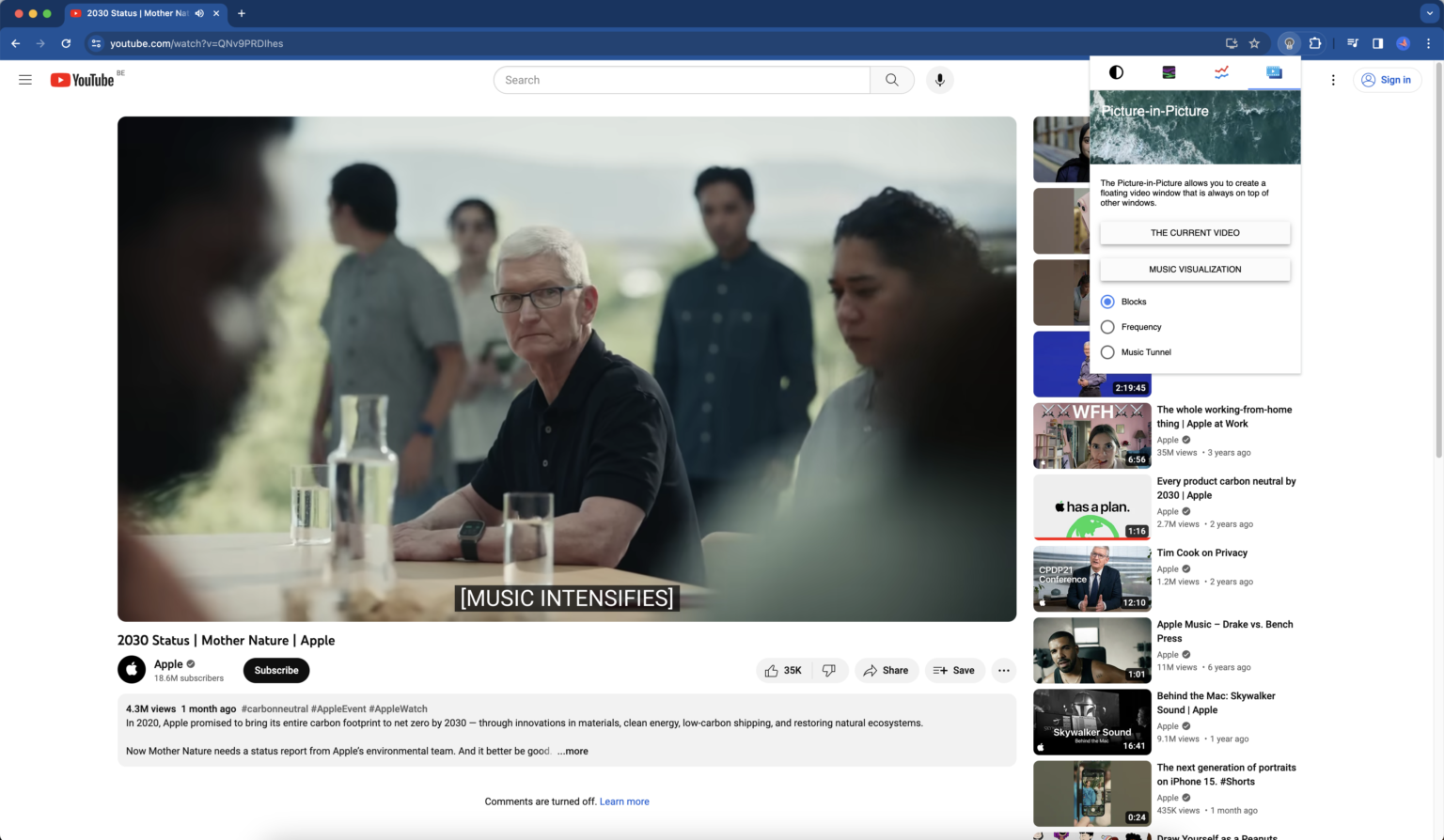
Task: Click THE CURRENT VIDEO picture-in-picture button
Action: [x=1195, y=232]
